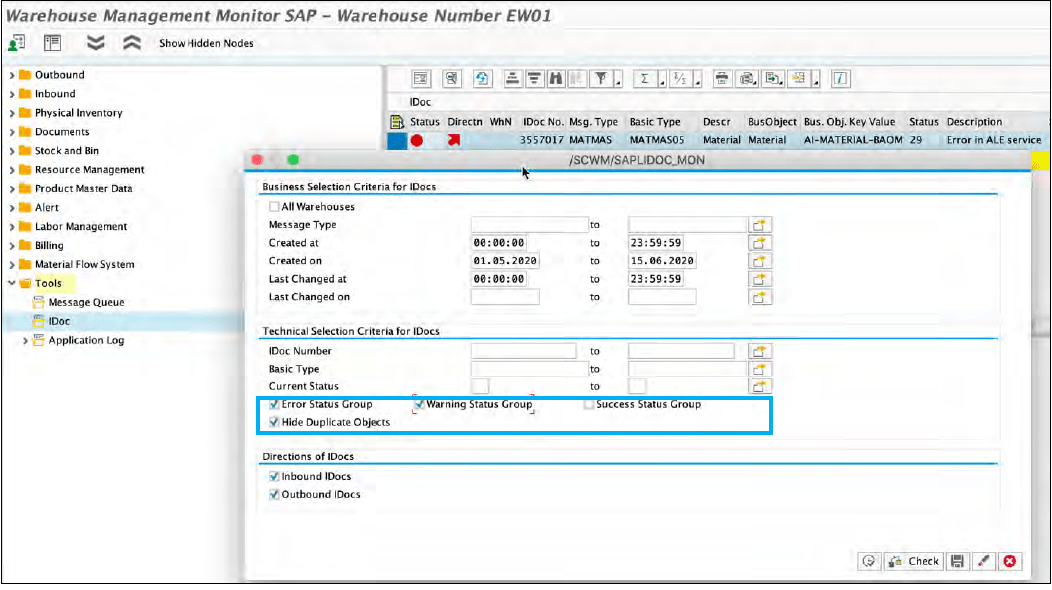Click the Subtotals icon
The width and height of the screenshot is (1052, 590).
click(680, 79)
